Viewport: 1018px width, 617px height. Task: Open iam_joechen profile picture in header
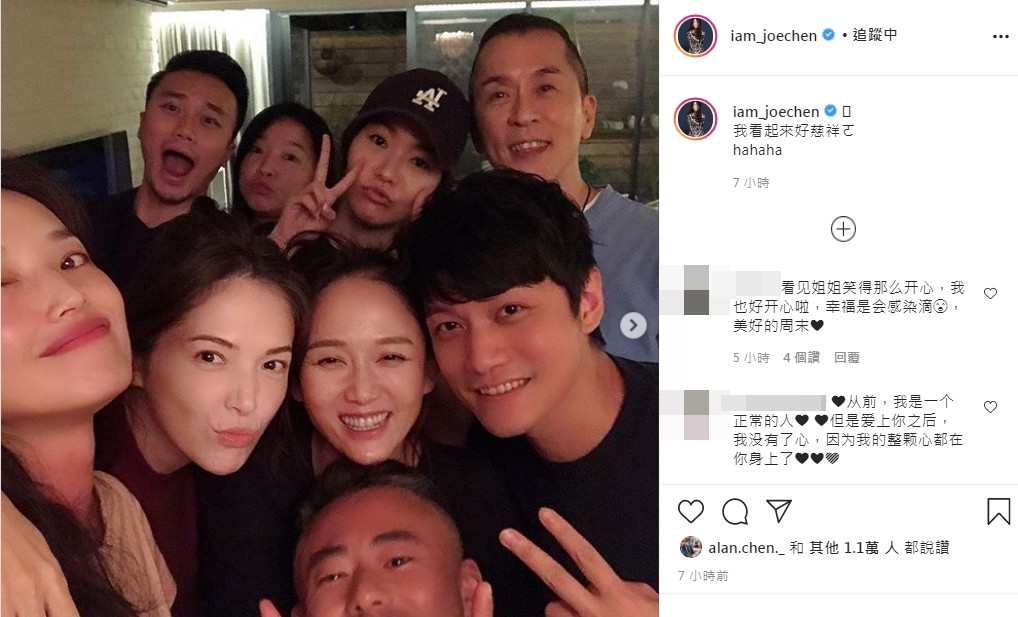click(x=695, y=36)
